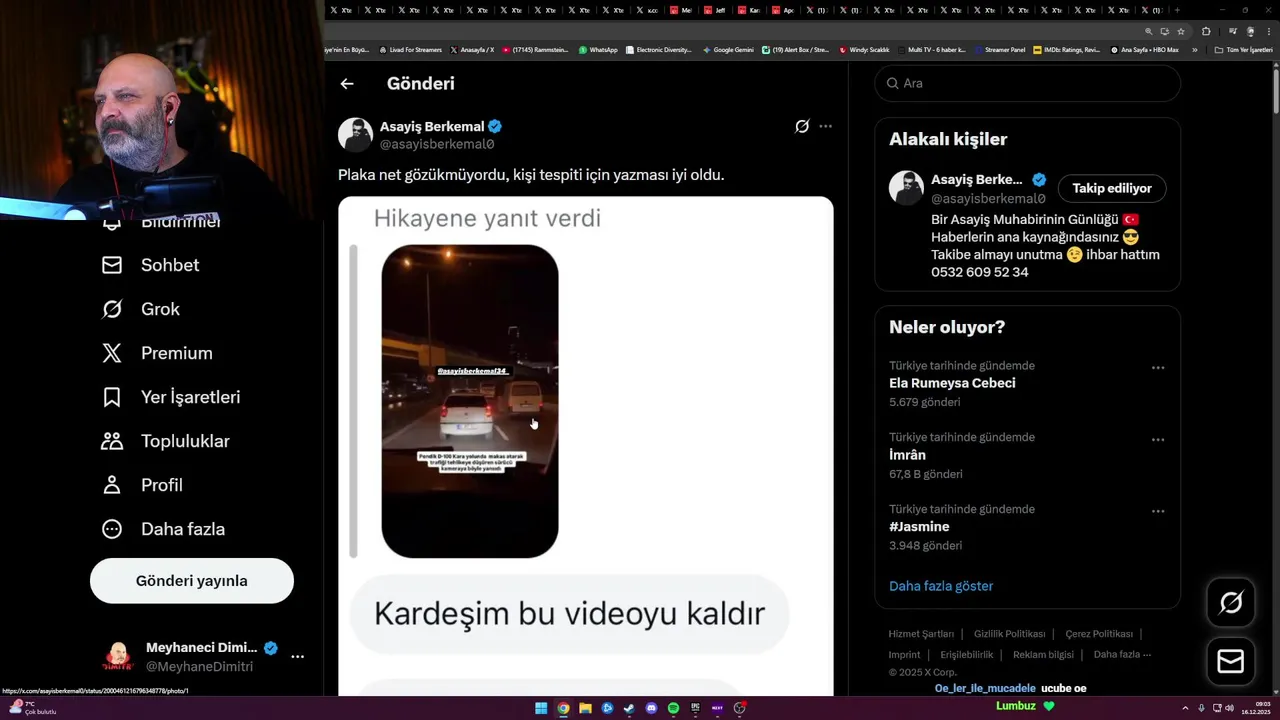Open Epic Games launcher from taskbar
The height and width of the screenshot is (720, 1280).
(695, 708)
